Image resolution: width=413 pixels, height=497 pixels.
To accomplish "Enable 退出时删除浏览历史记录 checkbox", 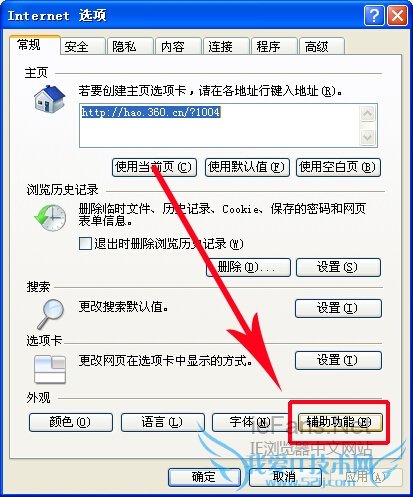I will tap(85, 243).
